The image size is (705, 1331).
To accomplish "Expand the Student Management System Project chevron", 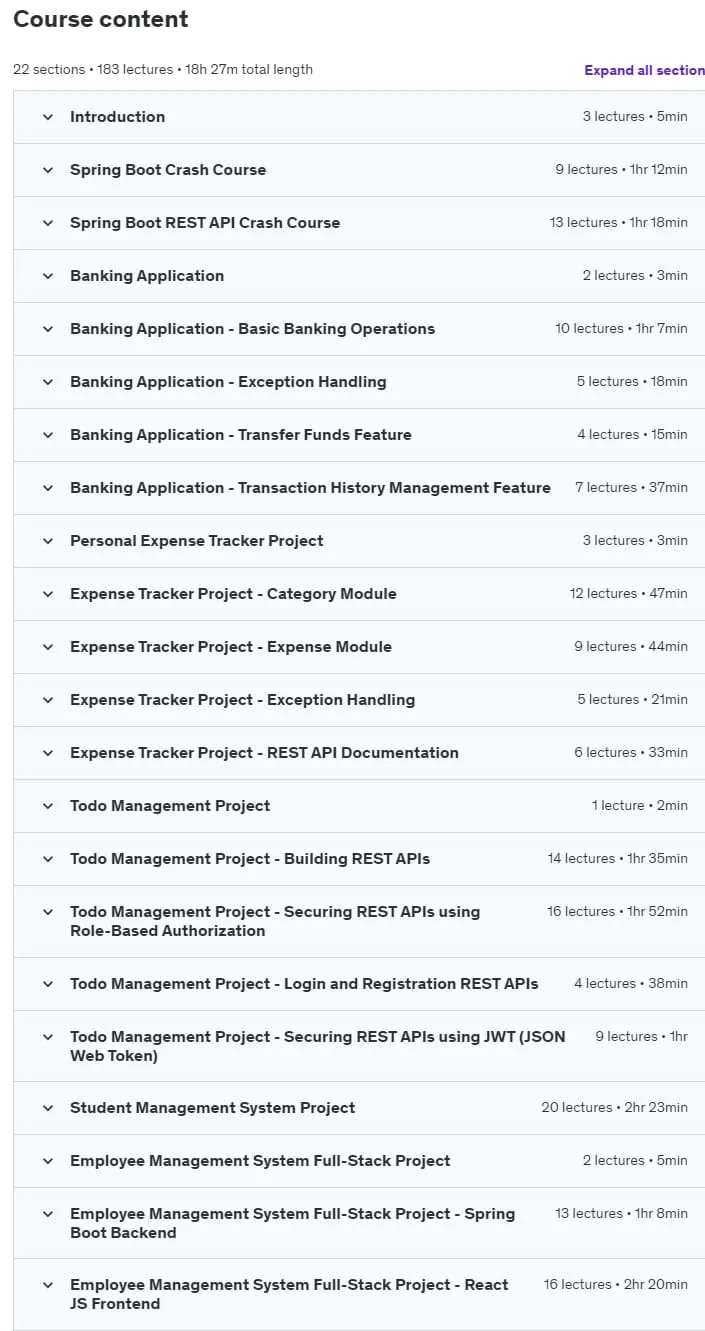I will pos(47,1108).
